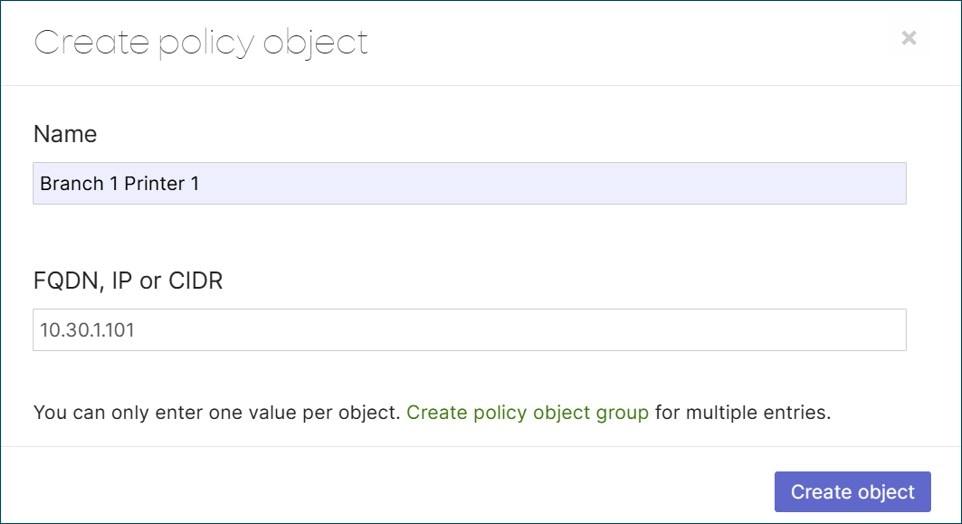Screen dimensions: 962x524
Task: Click the Create object button
Action: [852, 491]
